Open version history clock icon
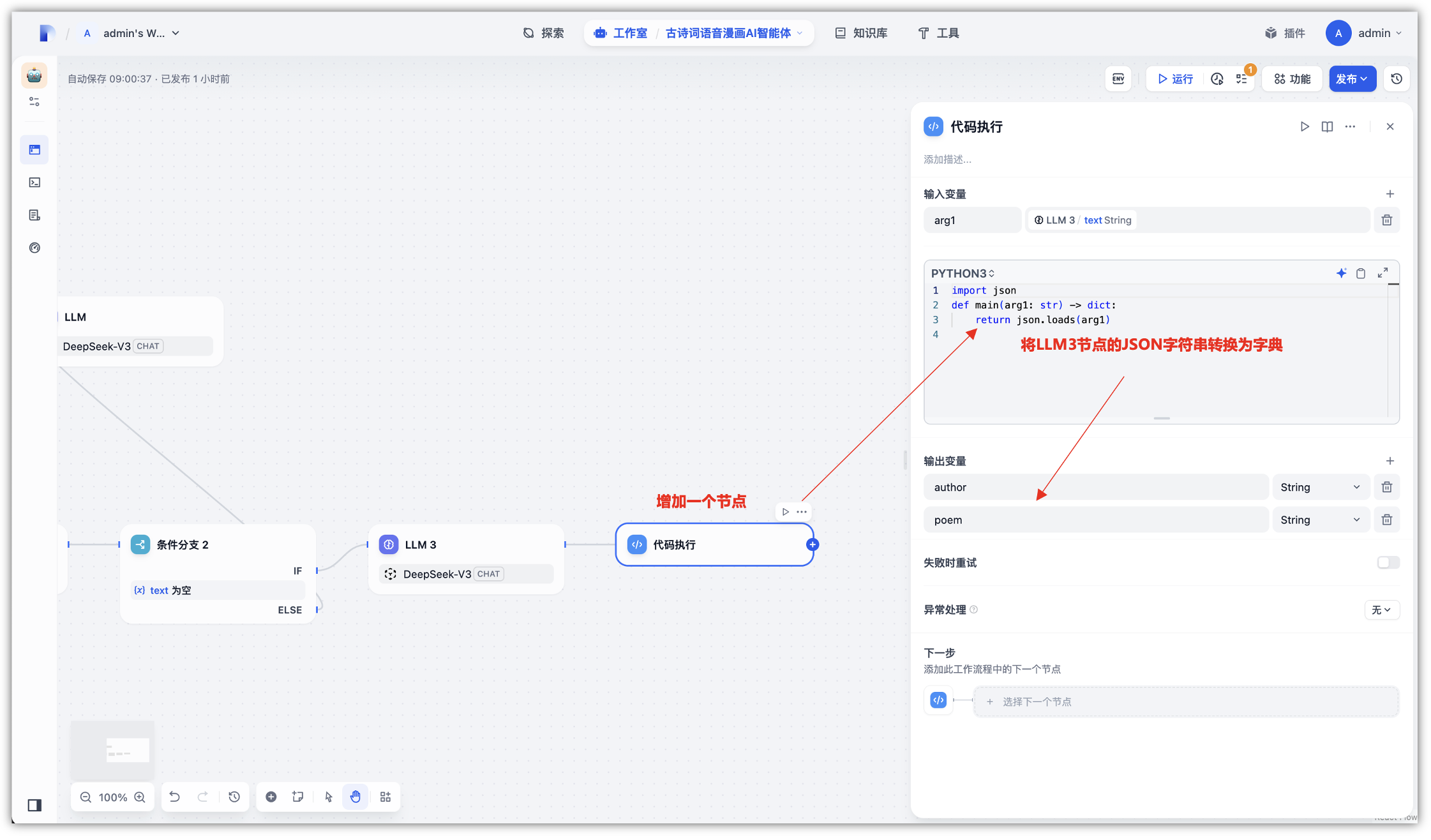This screenshot has height=840, width=1431. tap(1397, 79)
